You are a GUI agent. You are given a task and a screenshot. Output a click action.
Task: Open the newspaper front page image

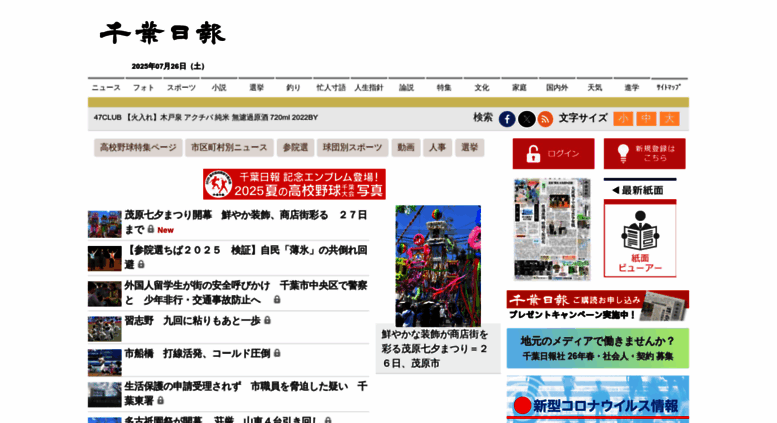click(552, 229)
